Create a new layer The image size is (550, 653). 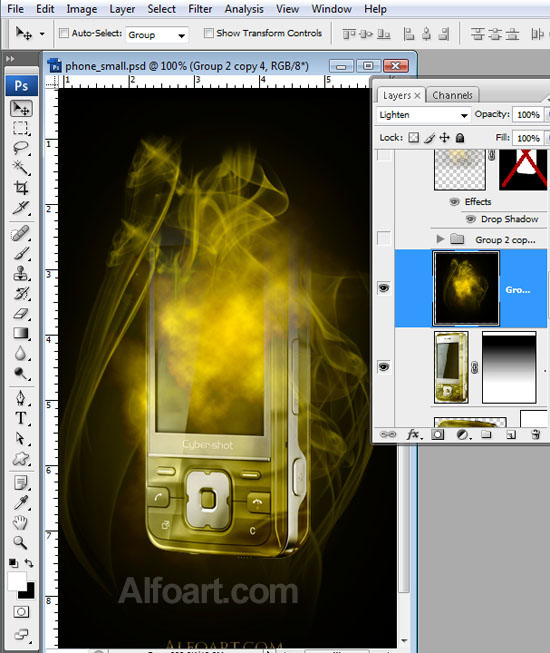[x=511, y=435]
